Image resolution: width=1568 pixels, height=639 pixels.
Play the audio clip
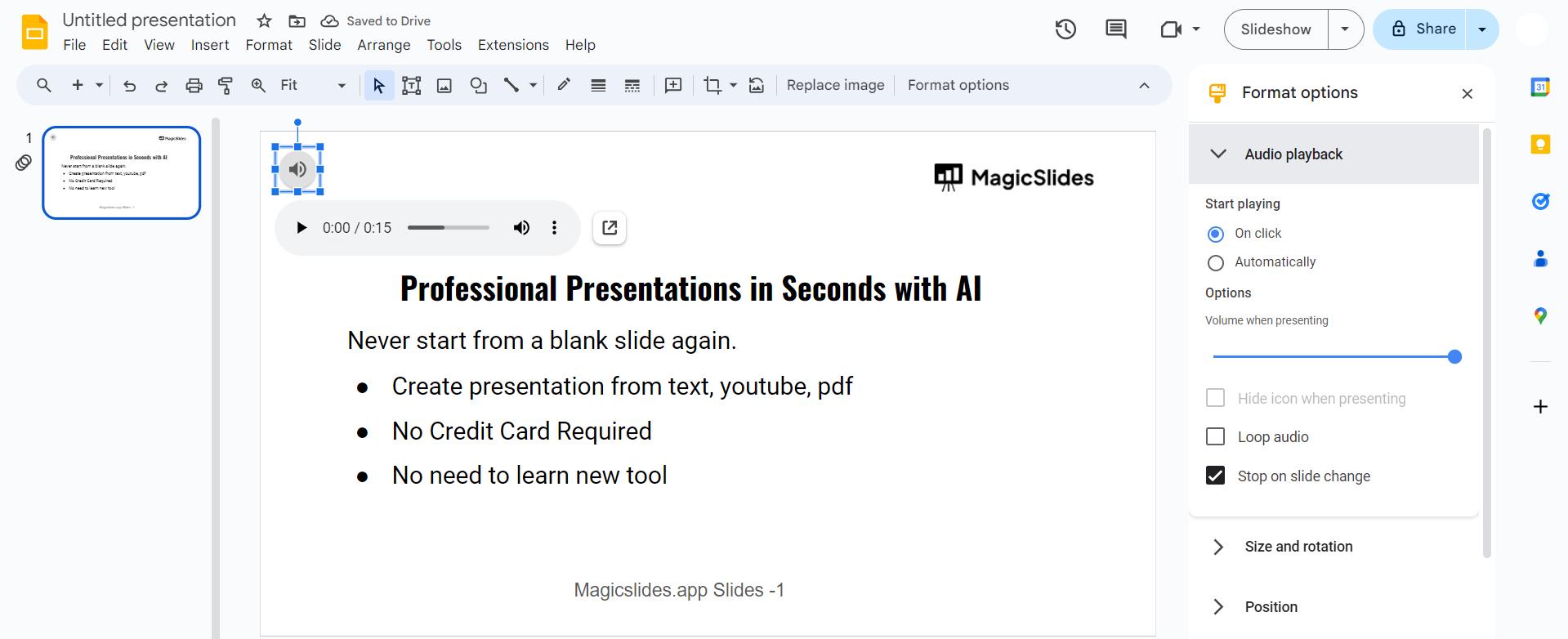[302, 228]
